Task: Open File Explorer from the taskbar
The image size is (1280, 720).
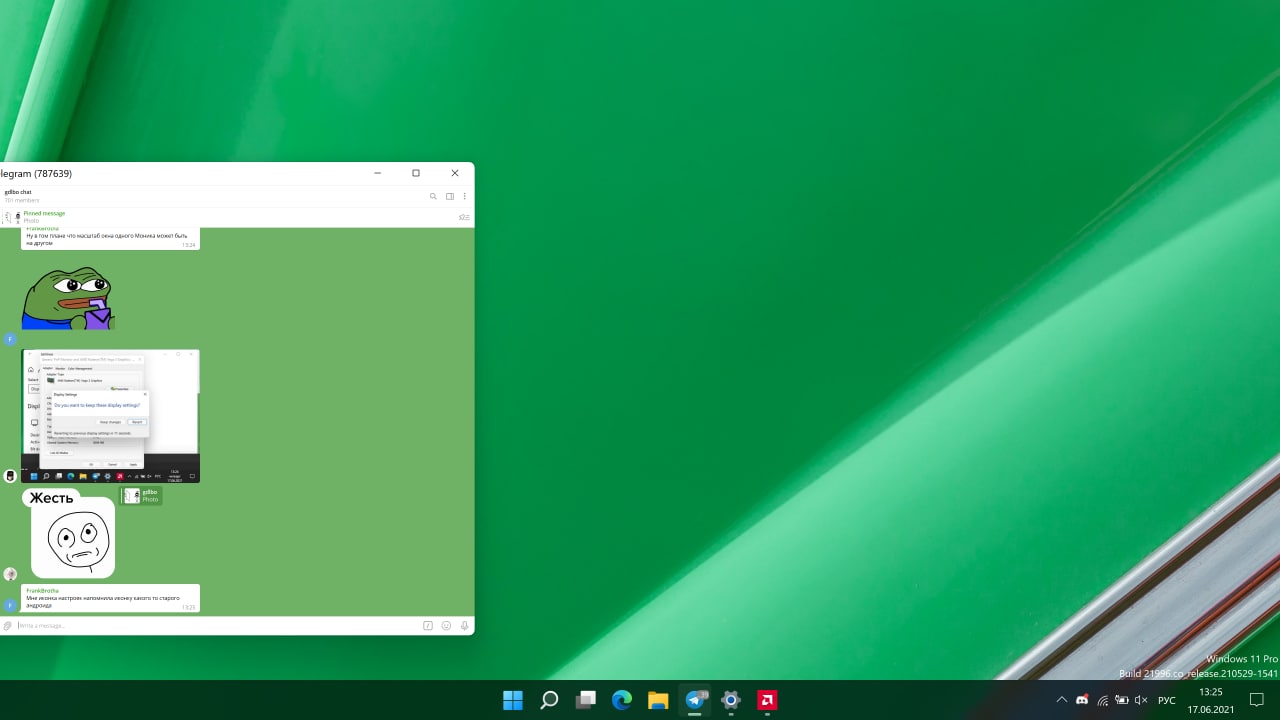Action: [x=658, y=700]
